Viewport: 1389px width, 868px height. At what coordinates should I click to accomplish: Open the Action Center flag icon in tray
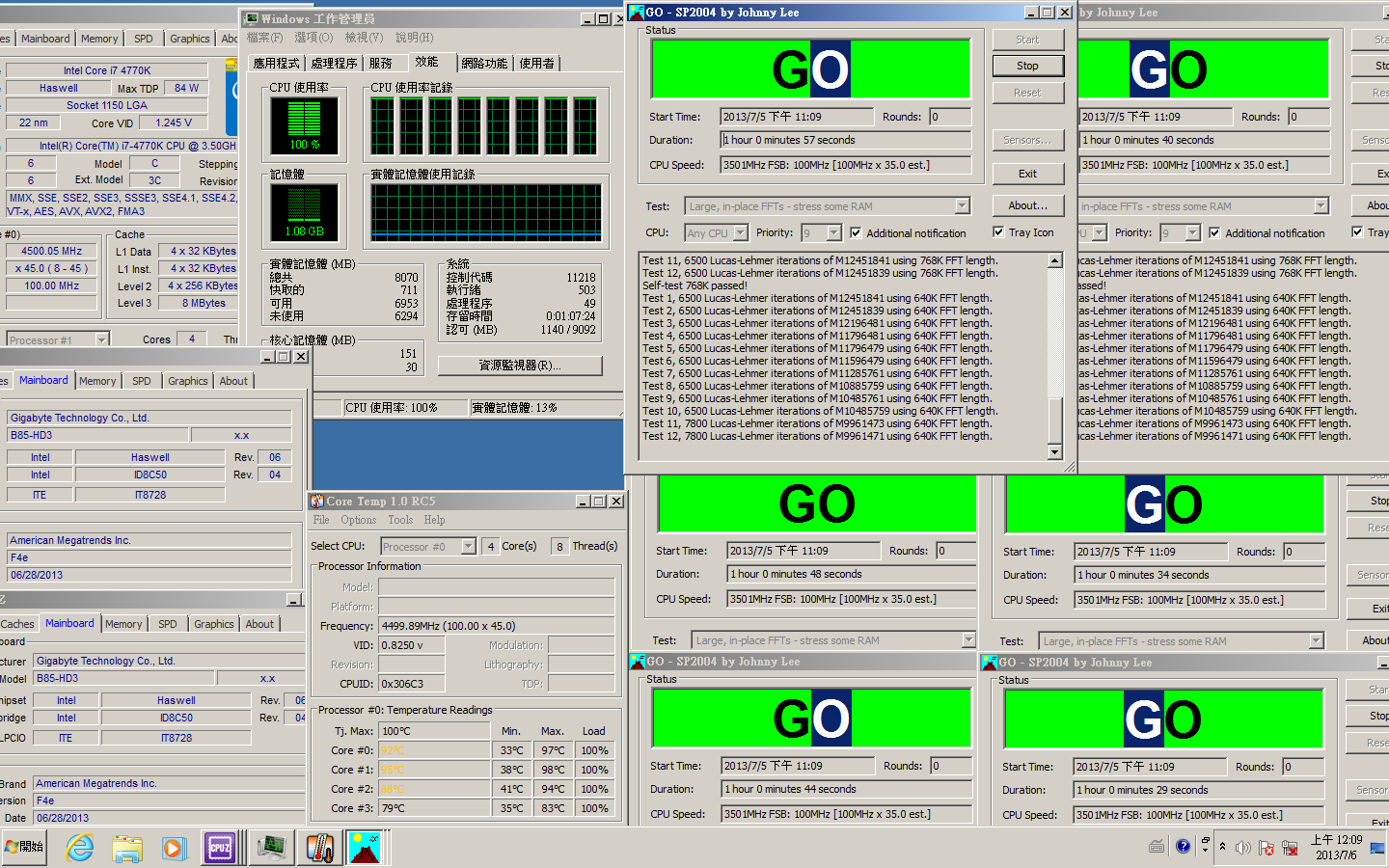(x=1266, y=848)
